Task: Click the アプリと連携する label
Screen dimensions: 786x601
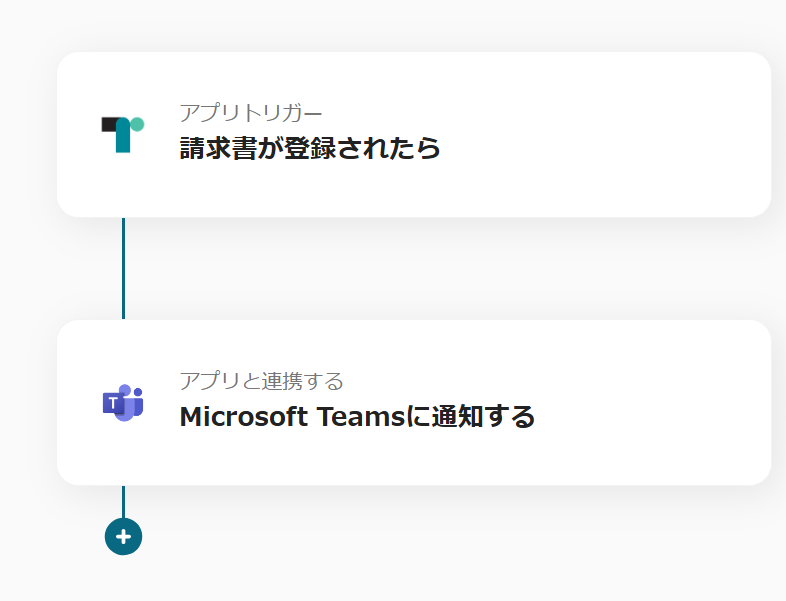Action: click(x=261, y=381)
